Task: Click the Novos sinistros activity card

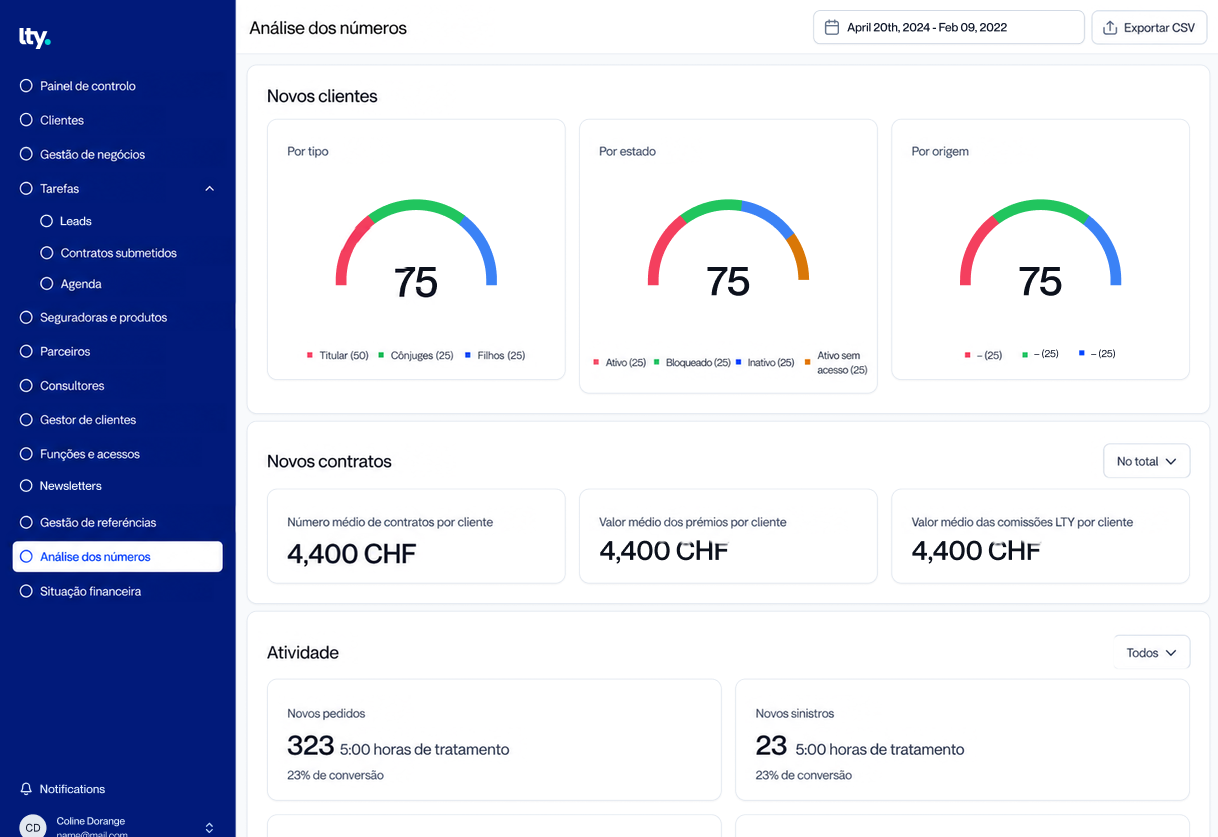Action: click(962, 740)
